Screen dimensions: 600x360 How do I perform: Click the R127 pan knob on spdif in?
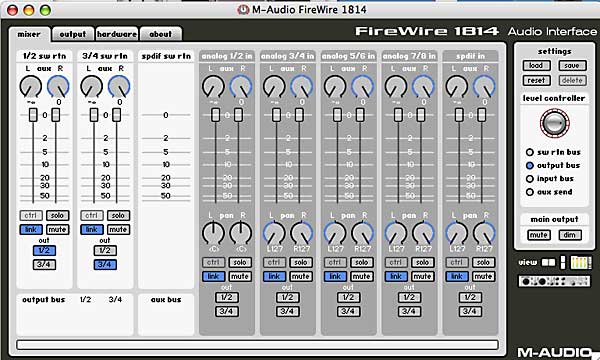pos(484,233)
